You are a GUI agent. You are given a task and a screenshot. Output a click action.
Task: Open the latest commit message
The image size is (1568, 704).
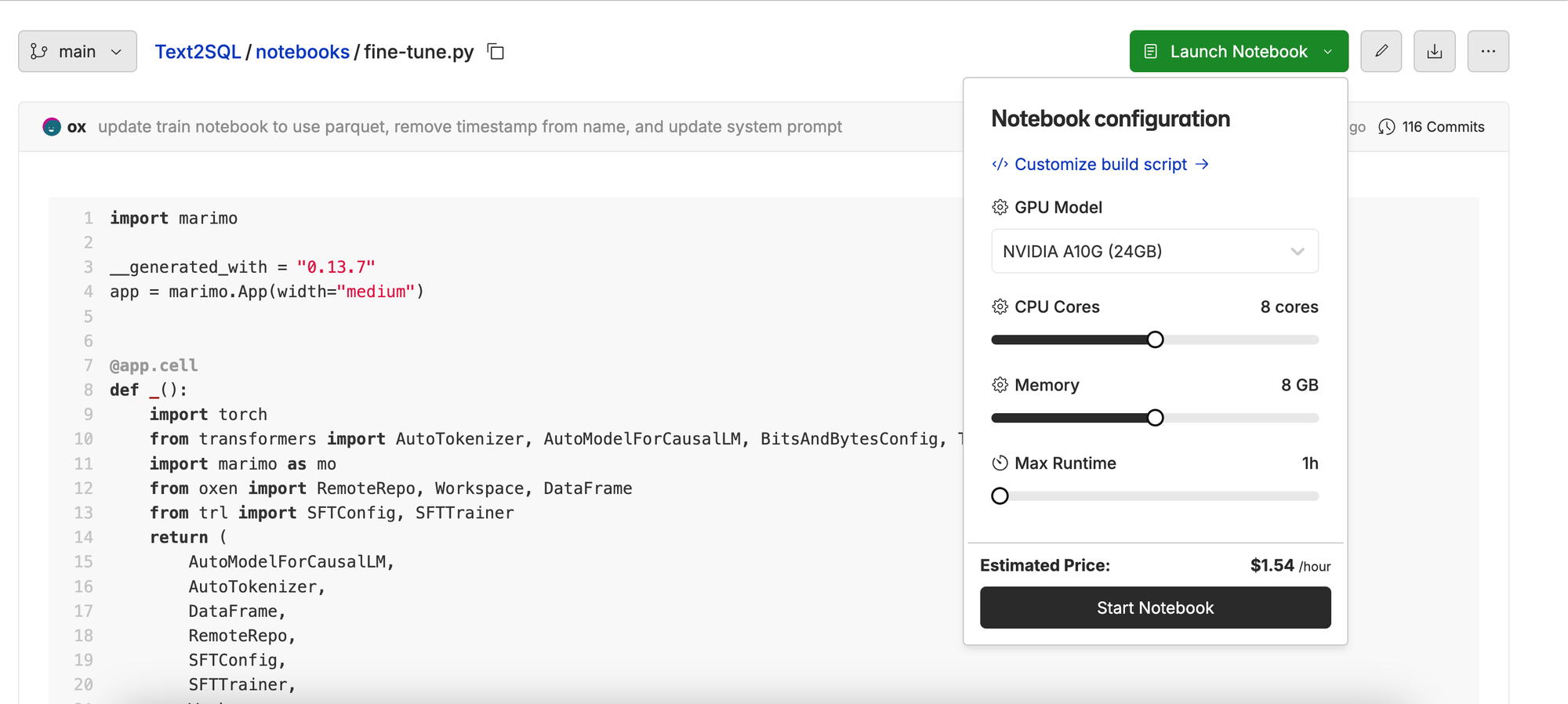click(470, 127)
